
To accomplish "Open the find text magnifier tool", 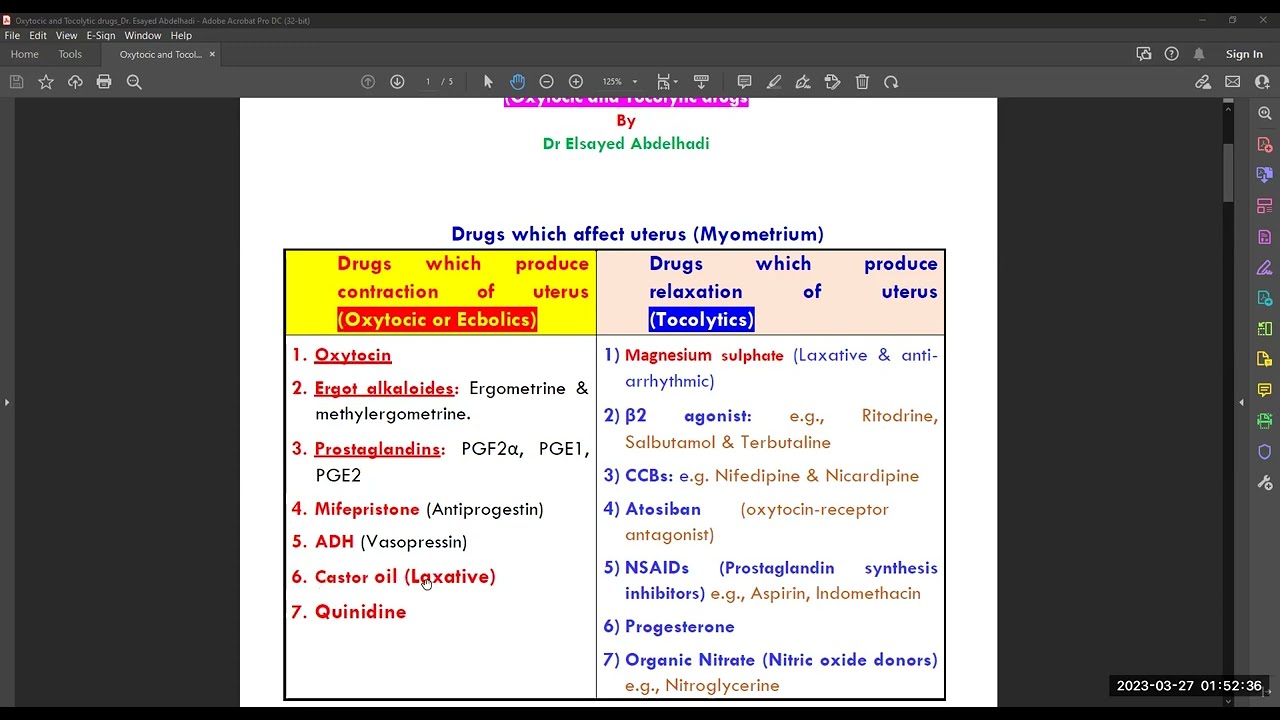I will 134,82.
